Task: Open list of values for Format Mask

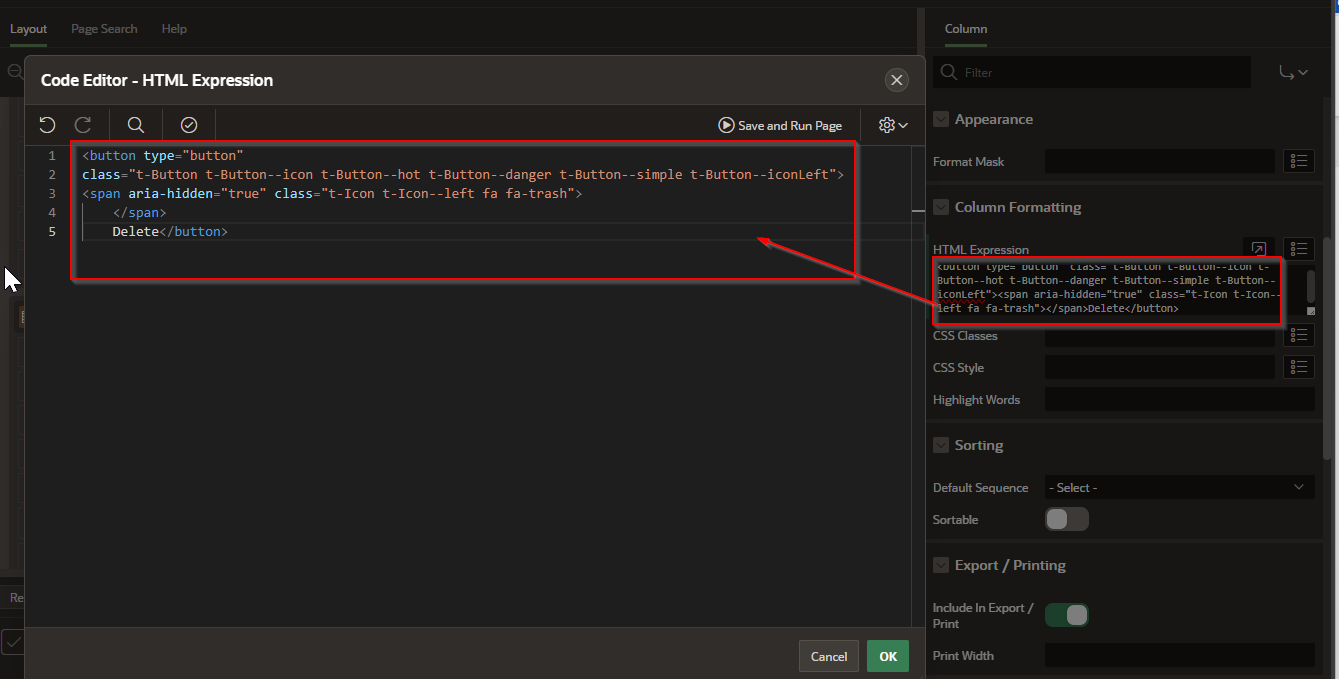Action: pyautogui.click(x=1299, y=161)
